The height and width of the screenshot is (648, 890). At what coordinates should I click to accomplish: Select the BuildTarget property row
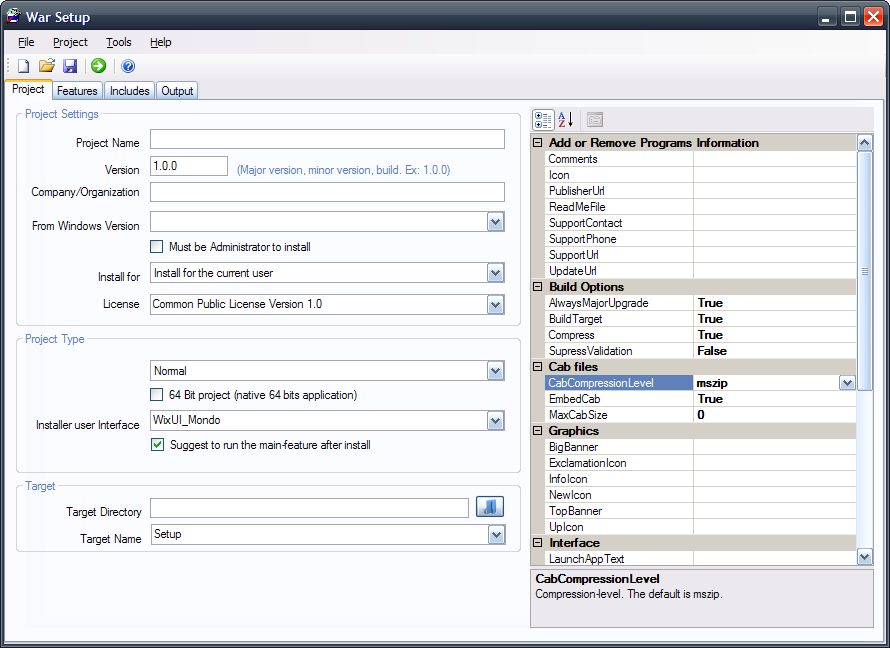click(700, 319)
